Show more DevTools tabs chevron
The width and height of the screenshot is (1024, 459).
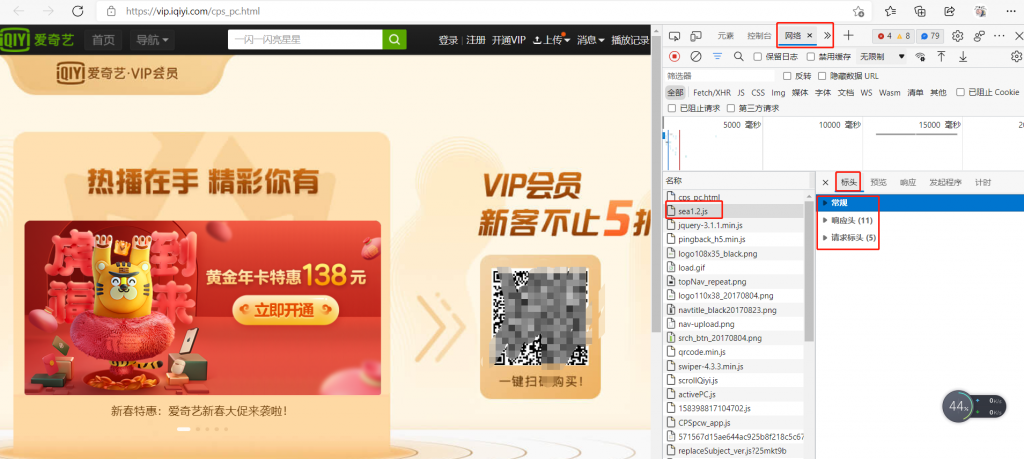click(827, 35)
